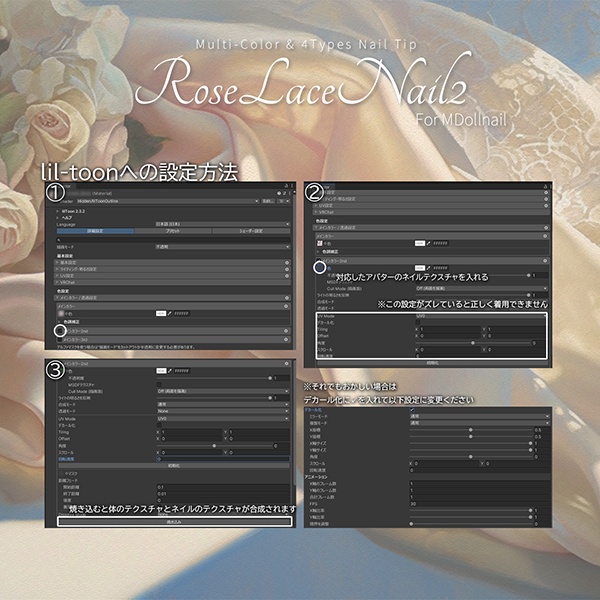Open material help icon in panel 1 header
Viewport: 600px width, 600px height.
(279, 194)
